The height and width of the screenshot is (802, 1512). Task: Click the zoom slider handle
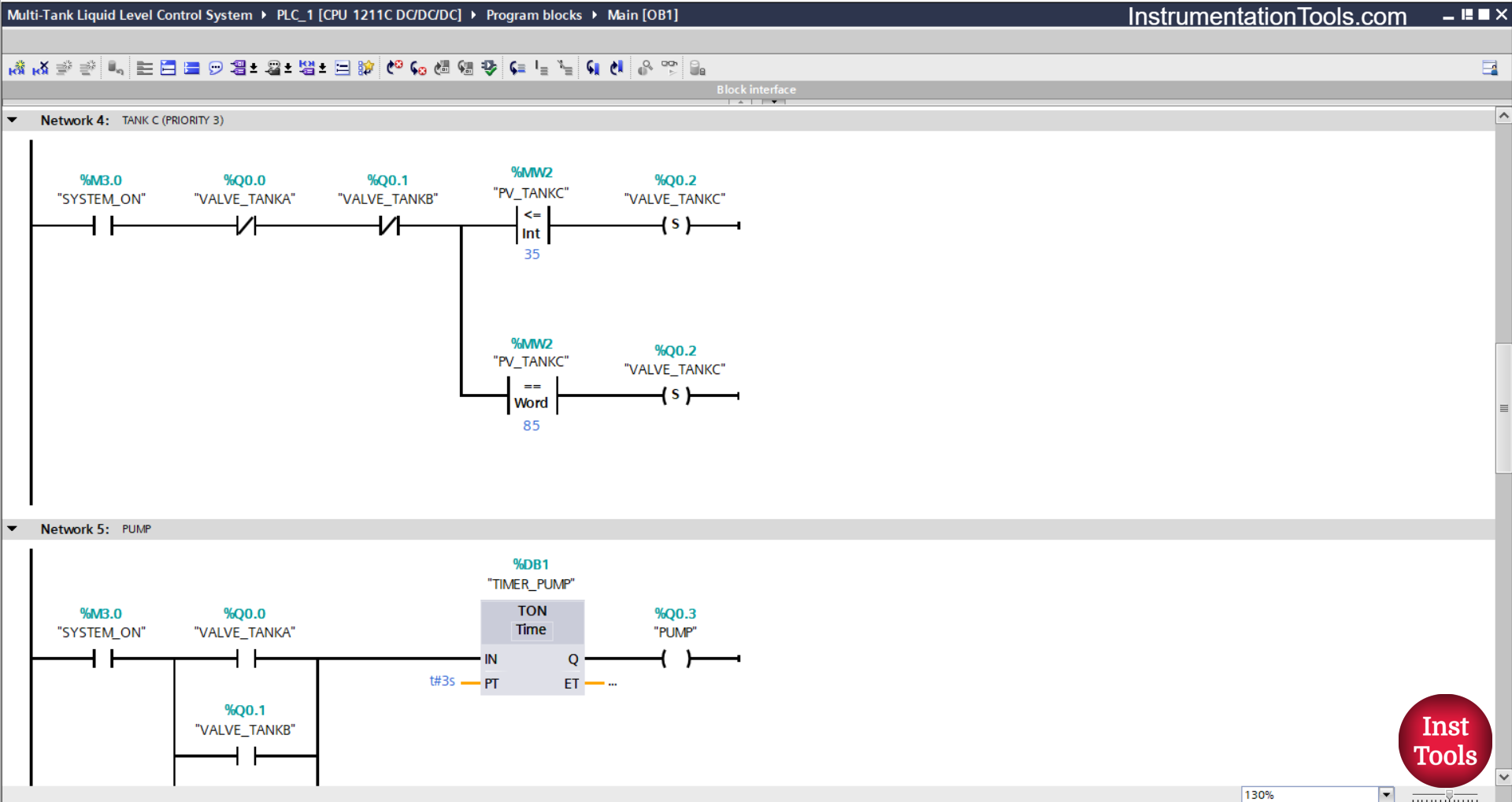(x=1448, y=795)
